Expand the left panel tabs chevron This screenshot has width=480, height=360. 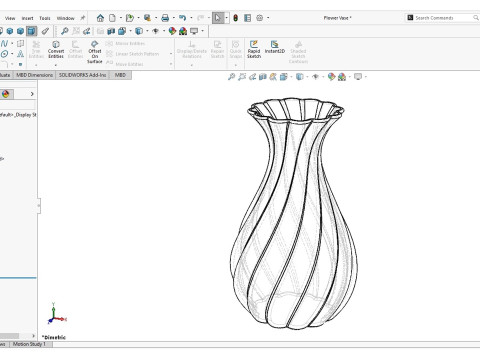point(32,94)
